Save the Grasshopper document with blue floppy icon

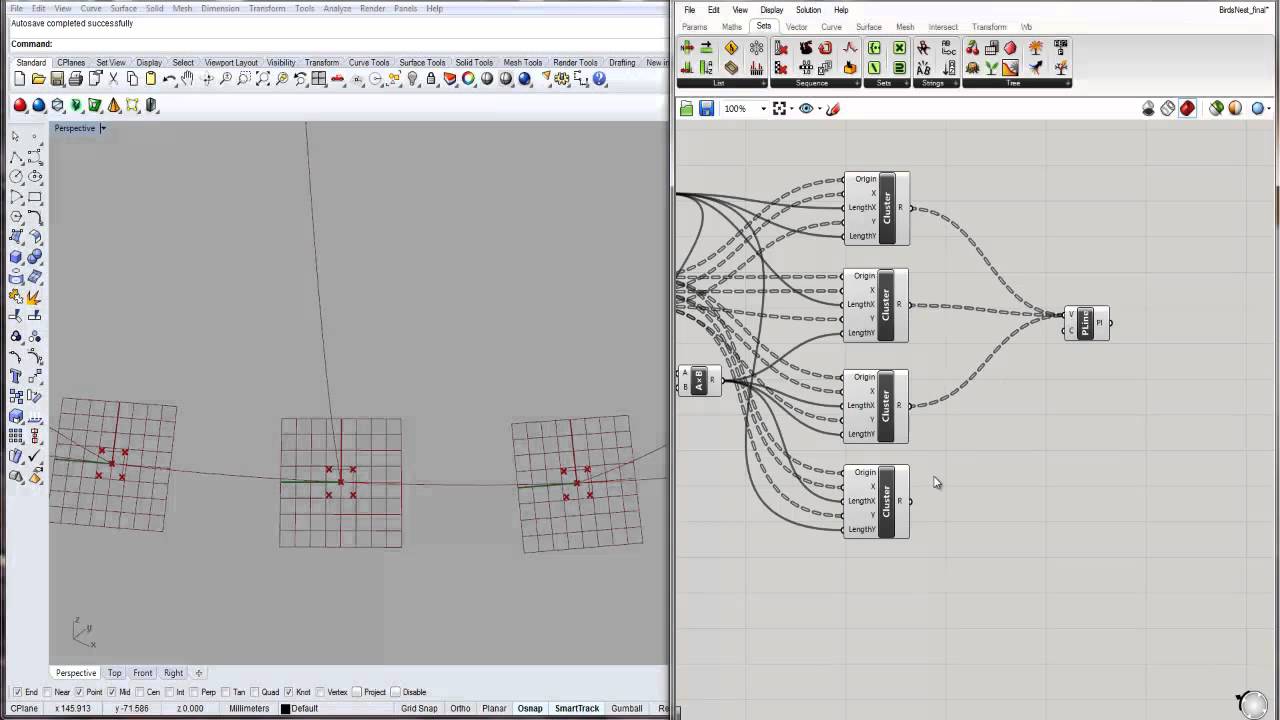click(706, 108)
